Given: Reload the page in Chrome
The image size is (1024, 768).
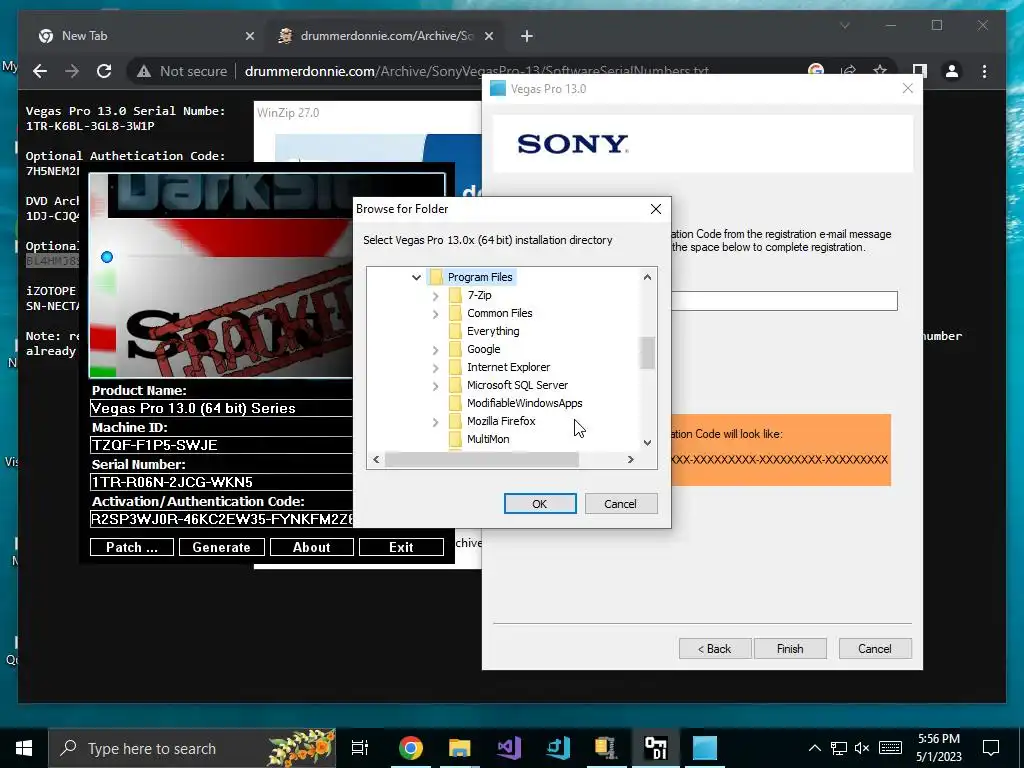Looking at the screenshot, I should [x=104, y=71].
